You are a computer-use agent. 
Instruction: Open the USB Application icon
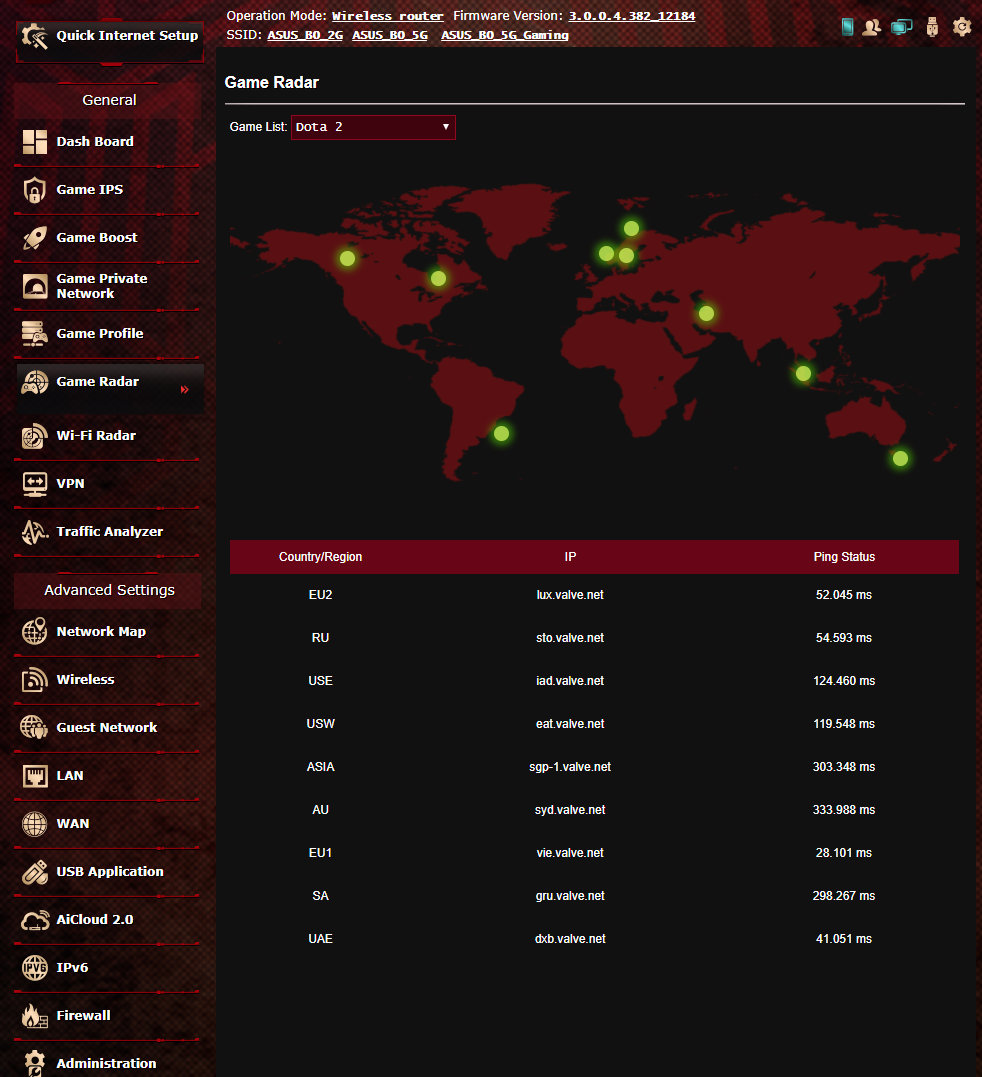[x=34, y=872]
